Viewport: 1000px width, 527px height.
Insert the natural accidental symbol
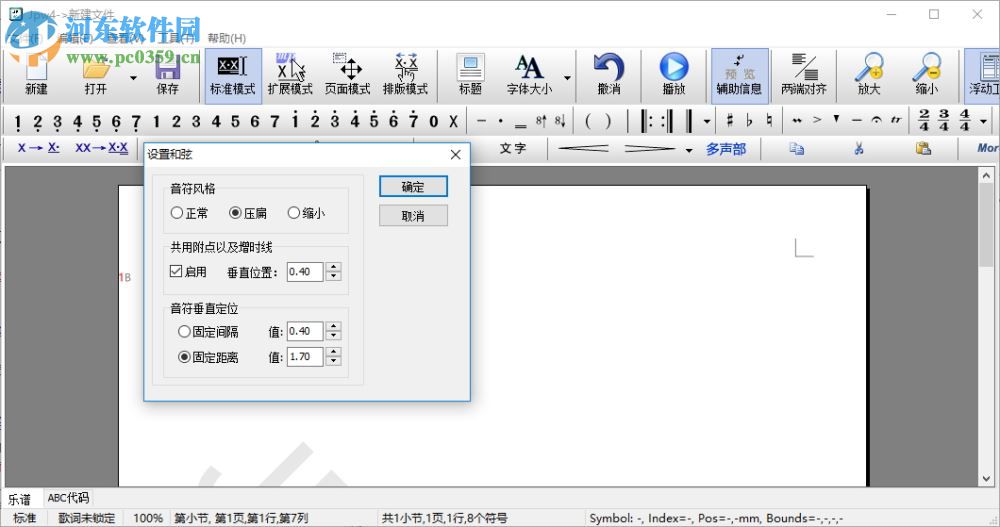pos(769,120)
